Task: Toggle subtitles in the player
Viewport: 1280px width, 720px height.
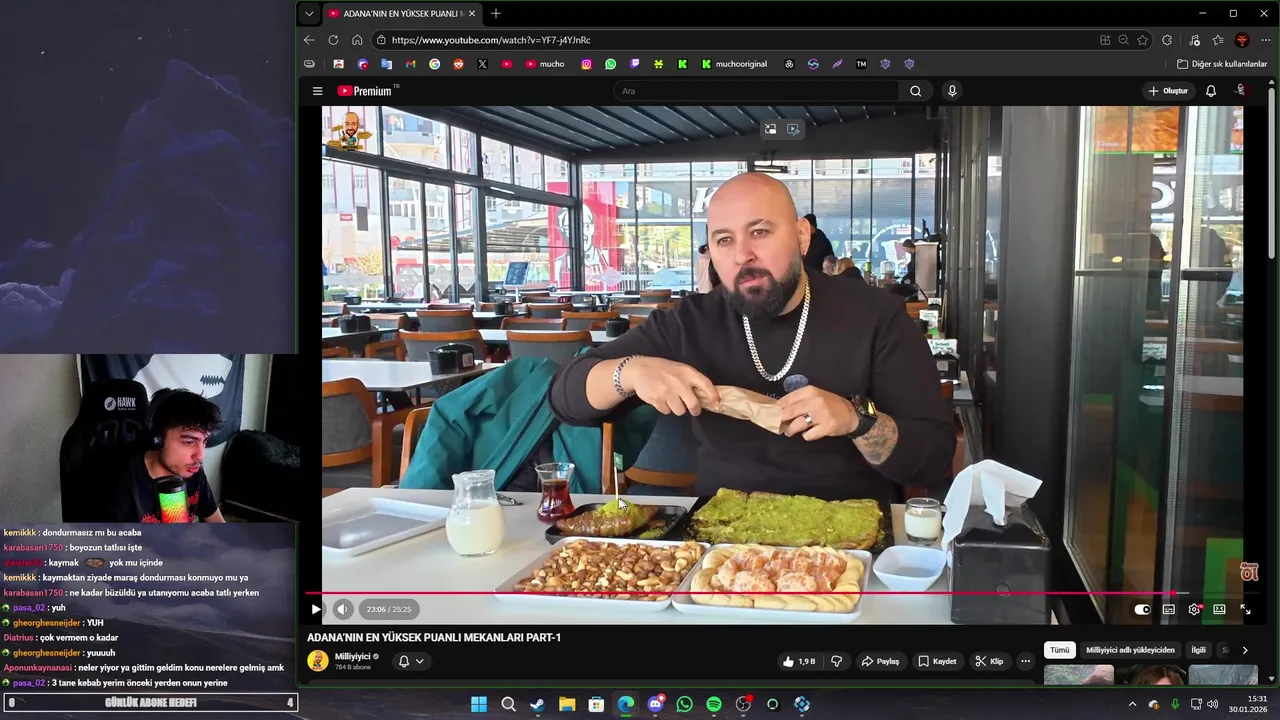Action: (x=1168, y=609)
